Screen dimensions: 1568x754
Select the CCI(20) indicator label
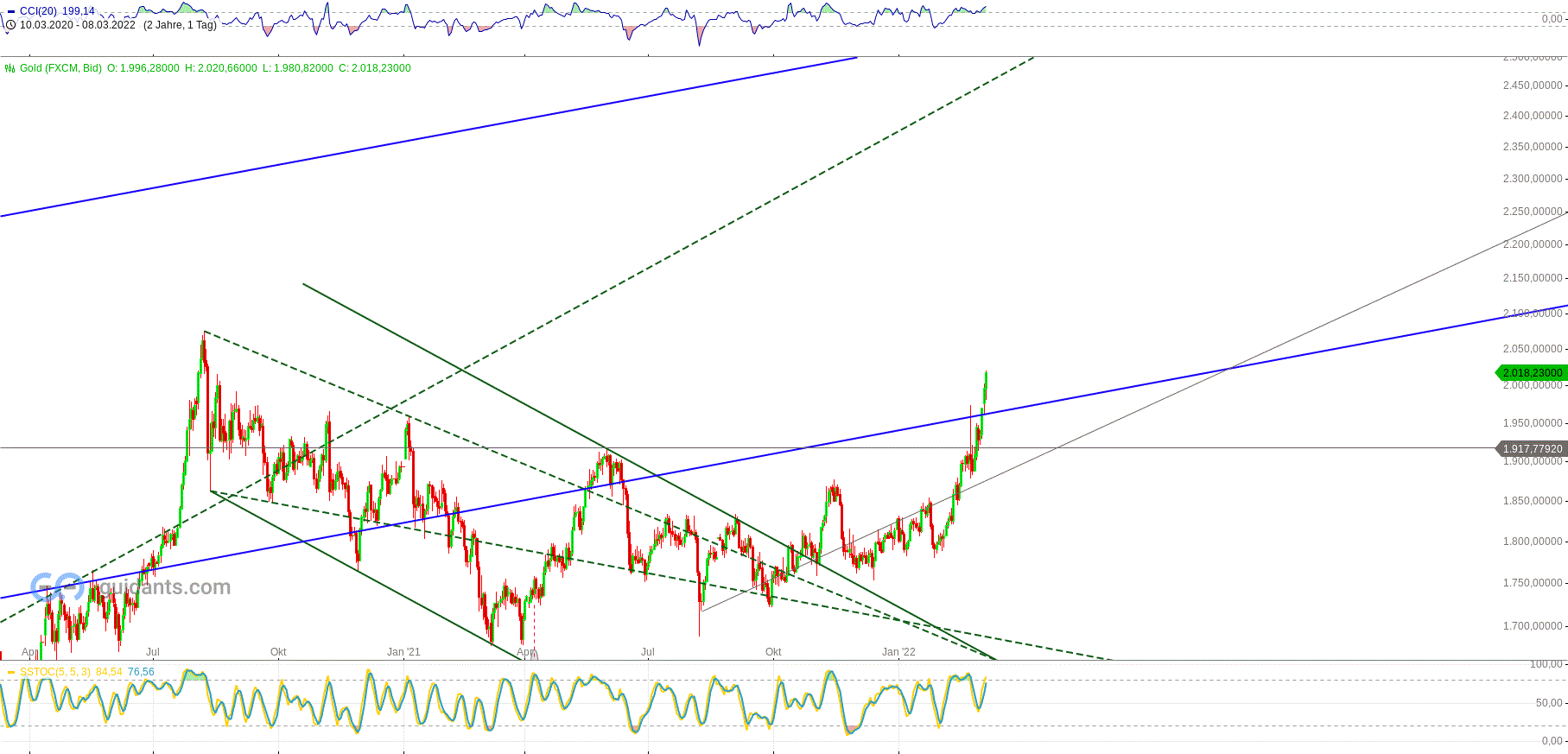(38, 11)
